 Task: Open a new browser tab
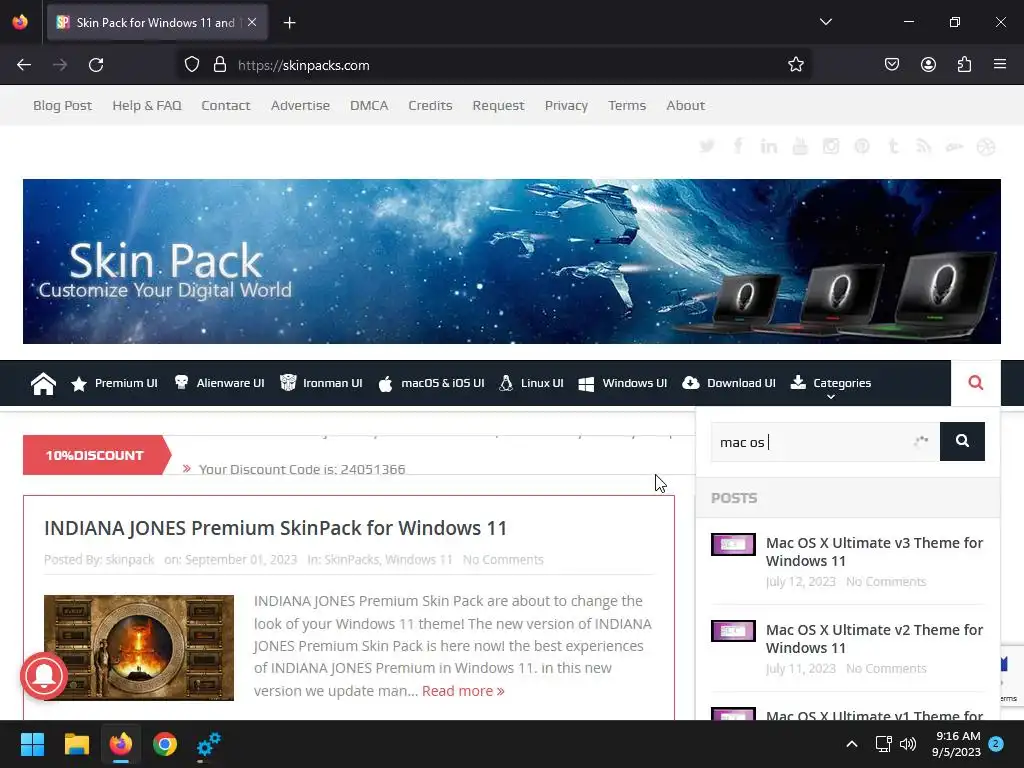[289, 23]
